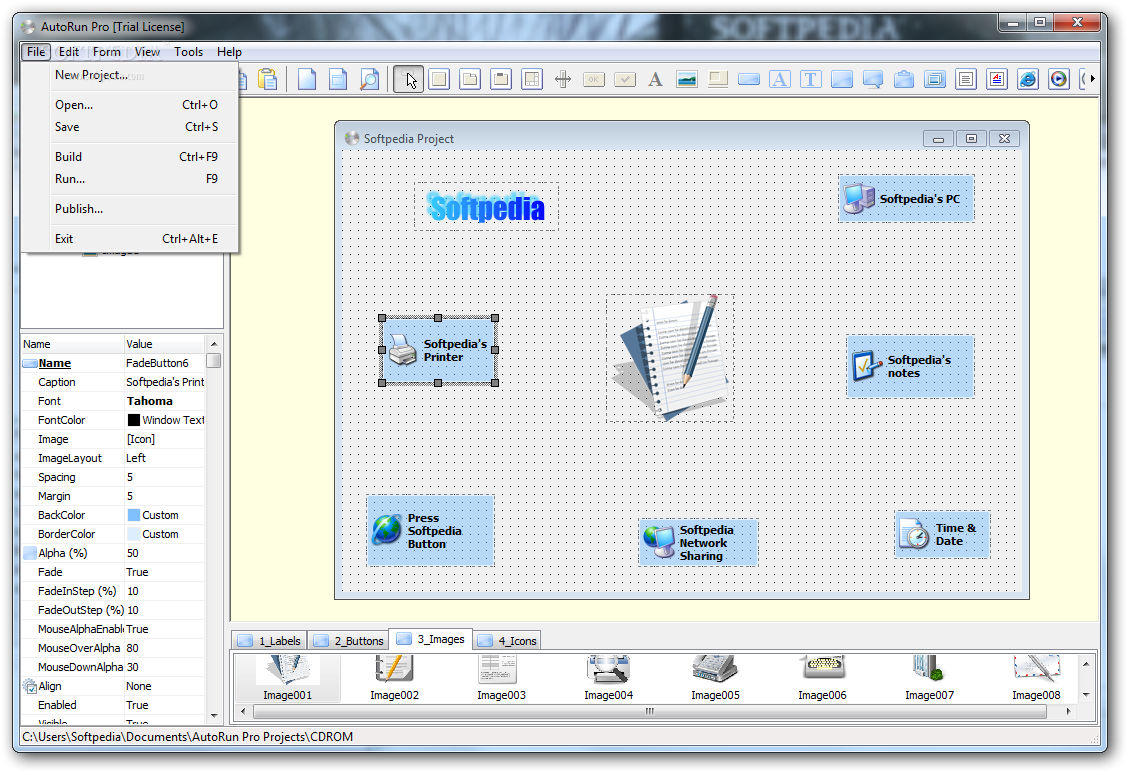
Task: Open the Form menu
Action: [106, 52]
